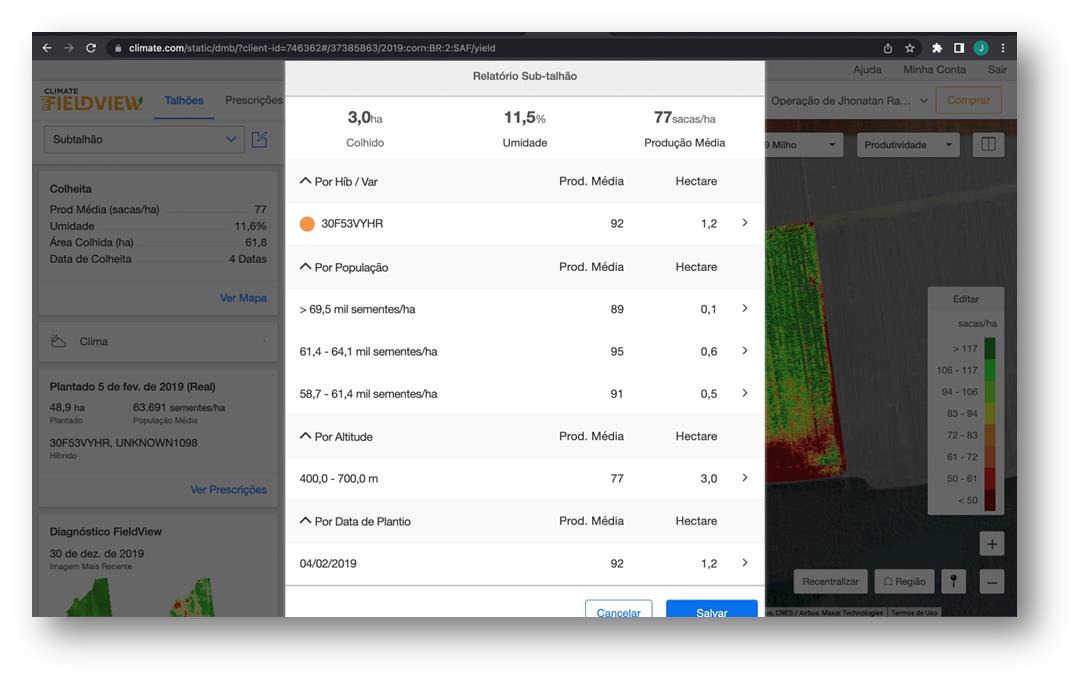This screenshot has width=1082, height=682.
Task: Open browser extensions puzzle icon
Action: coord(937,48)
